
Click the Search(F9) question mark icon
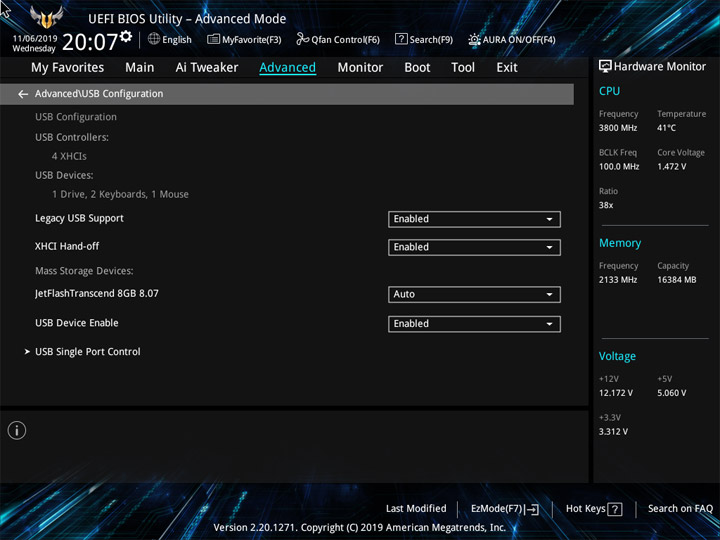[x=401, y=39]
